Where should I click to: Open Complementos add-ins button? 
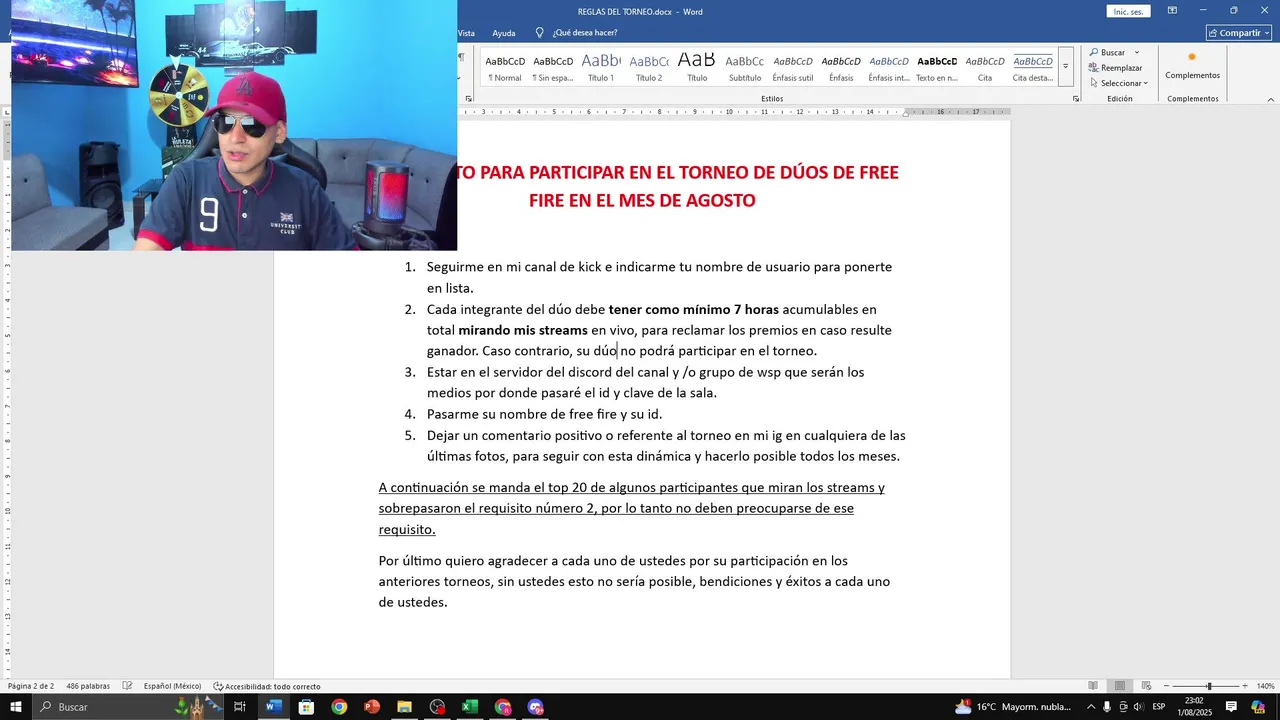coord(1192,66)
